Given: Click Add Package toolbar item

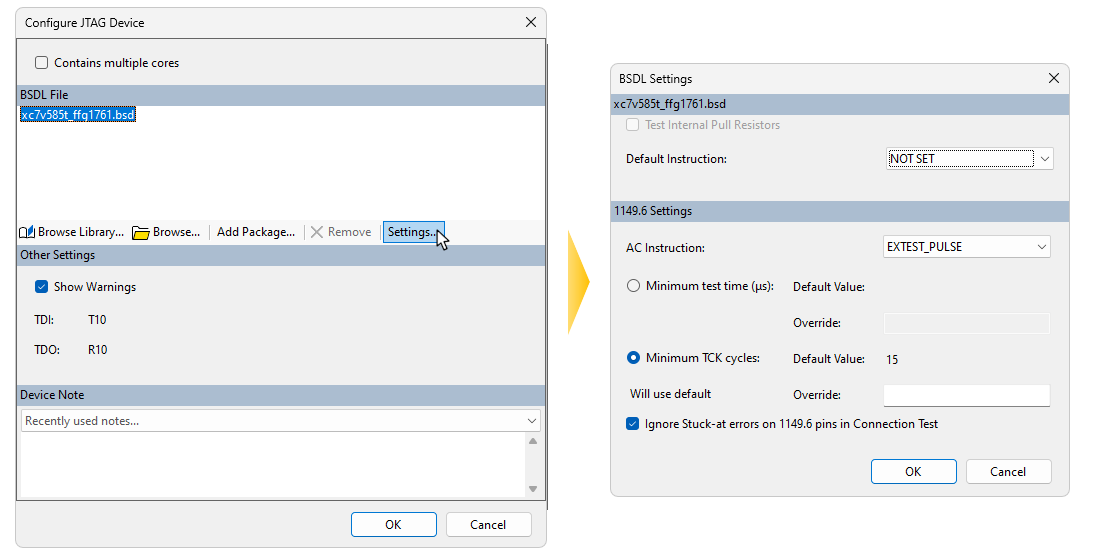Looking at the screenshot, I should pos(255,232).
